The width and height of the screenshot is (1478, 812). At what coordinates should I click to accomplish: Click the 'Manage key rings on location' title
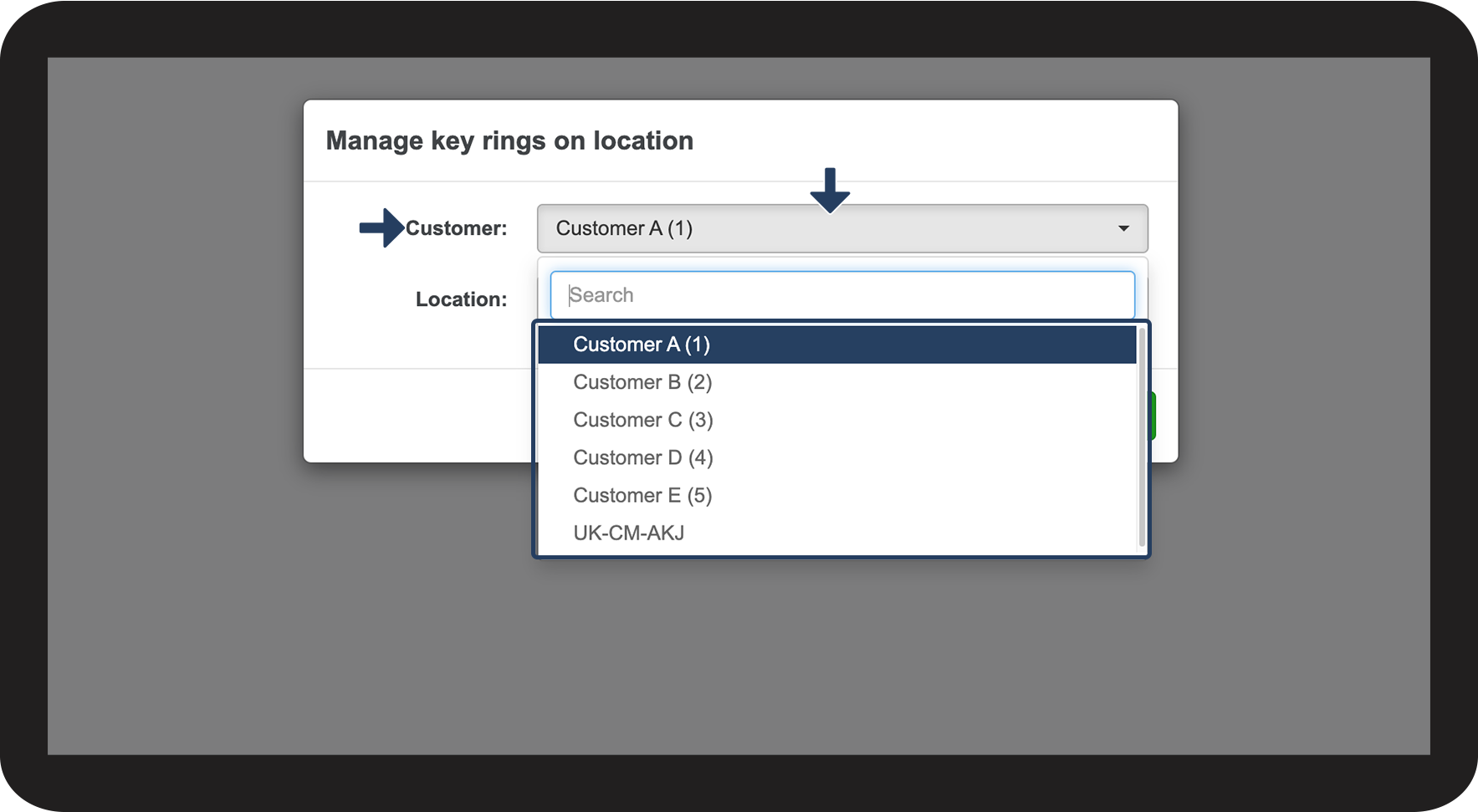click(x=509, y=140)
